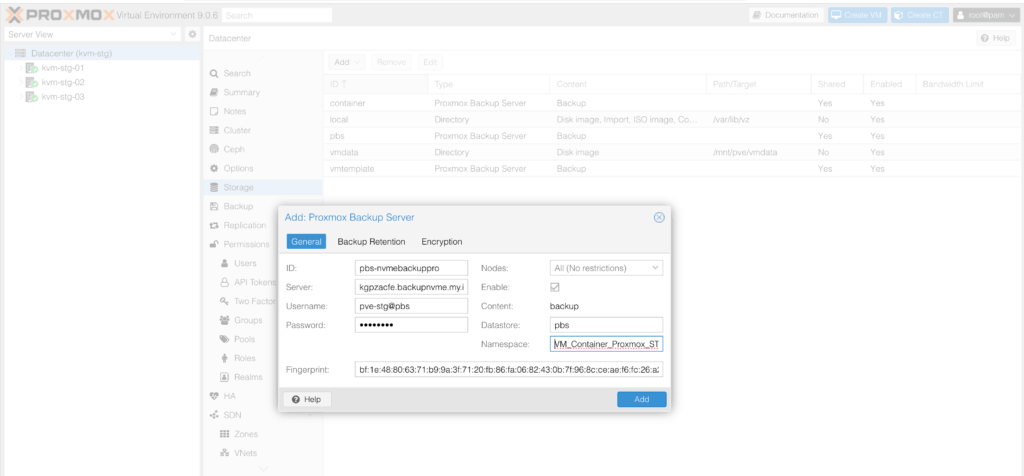Image resolution: width=1024 pixels, height=476 pixels.
Task: Open the API Tokens permissions page
Action: tap(253, 282)
